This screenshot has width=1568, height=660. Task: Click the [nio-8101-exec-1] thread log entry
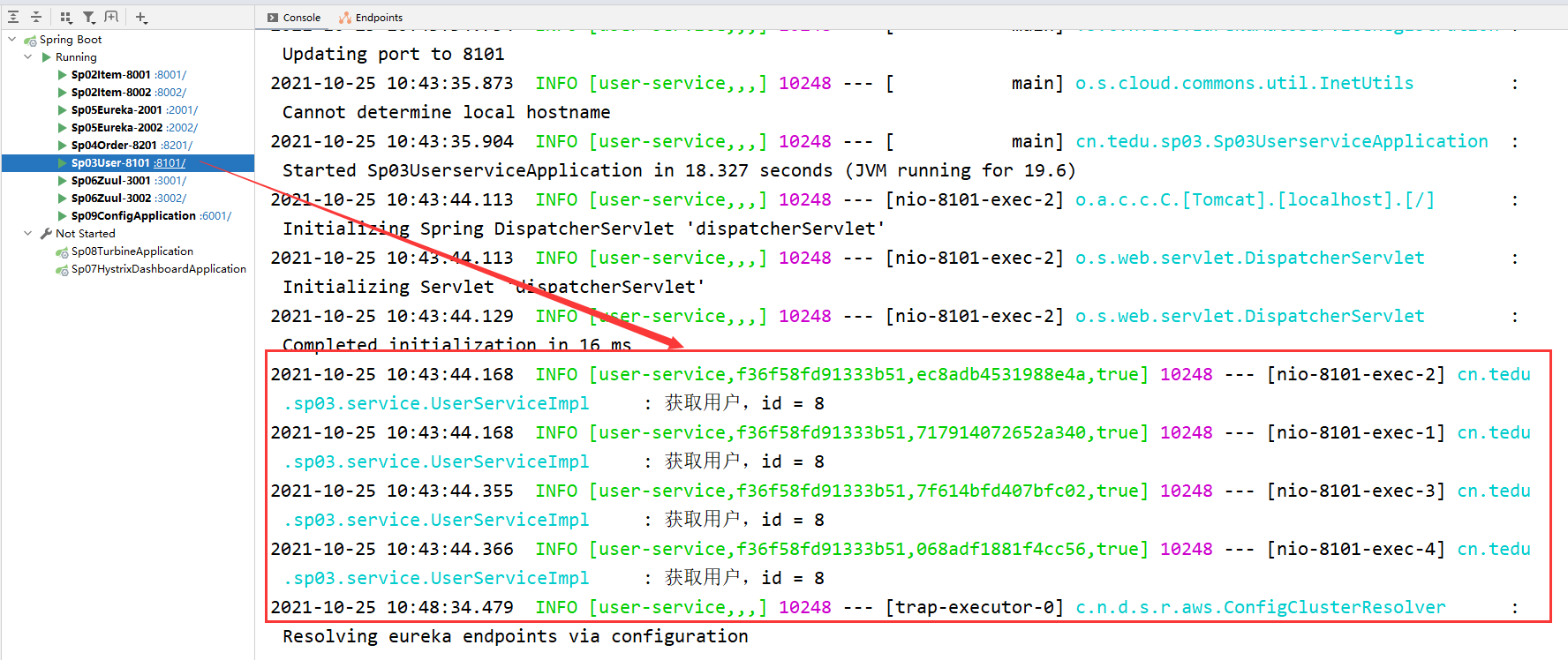pyautogui.click(x=1356, y=432)
